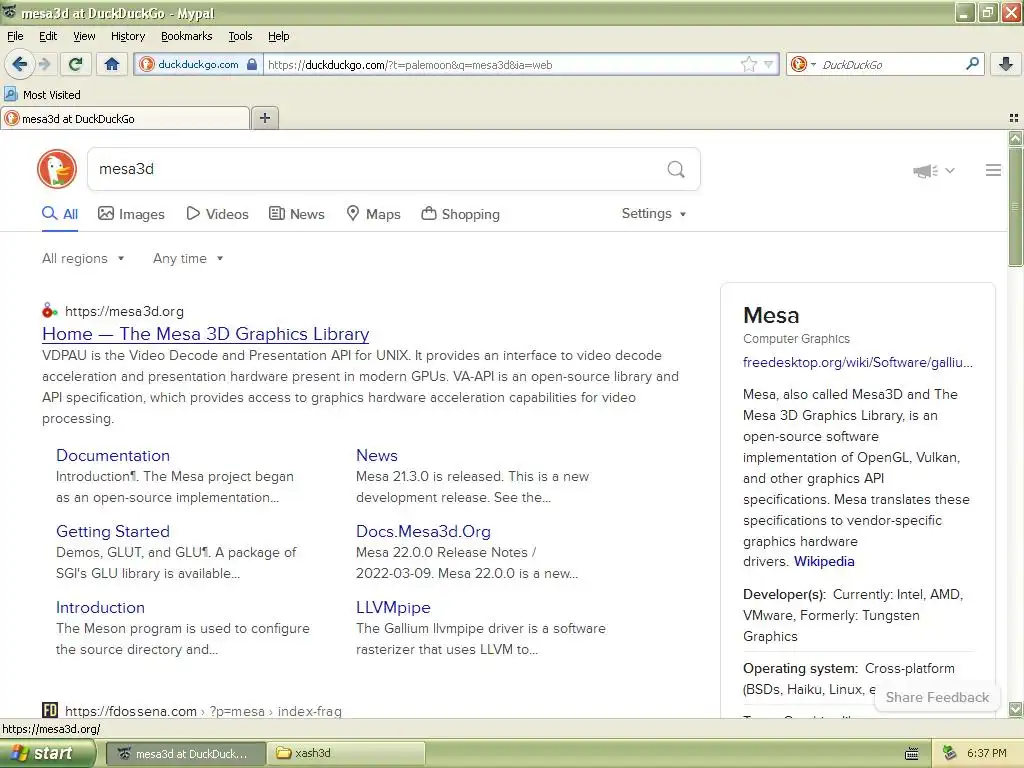Open the Getting Started sublink
The width and height of the screenshot is (1024, 768).
[113, 532]
